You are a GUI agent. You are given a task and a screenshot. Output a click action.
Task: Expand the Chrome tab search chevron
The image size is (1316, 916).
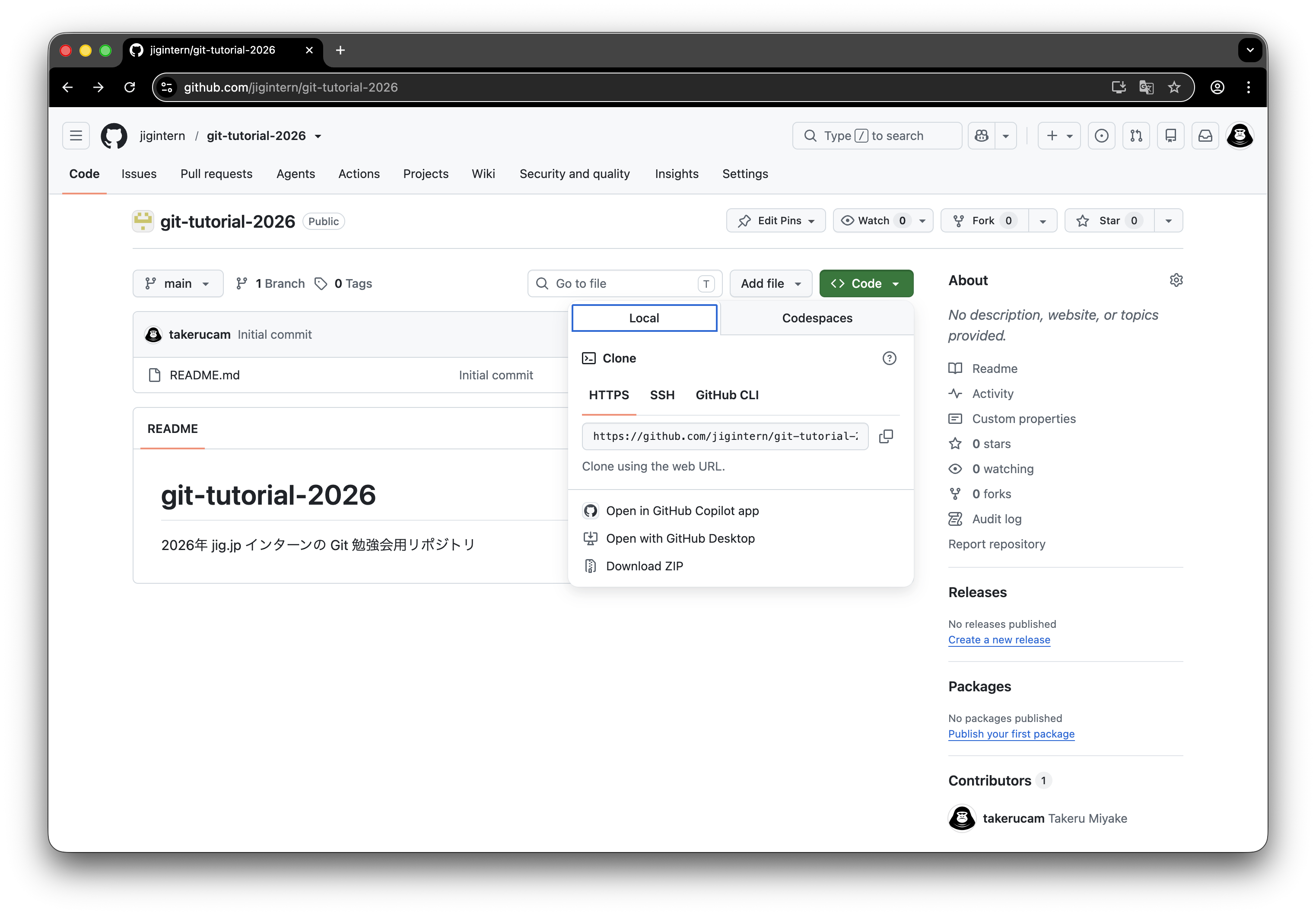pos(1250,51)
